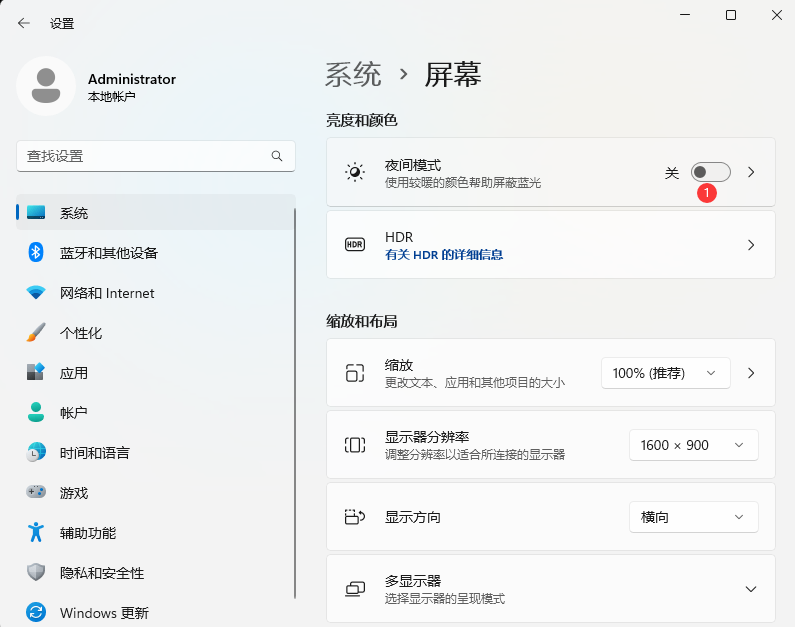
Task: Minimize the 设置 window
Action: (685, 15)
